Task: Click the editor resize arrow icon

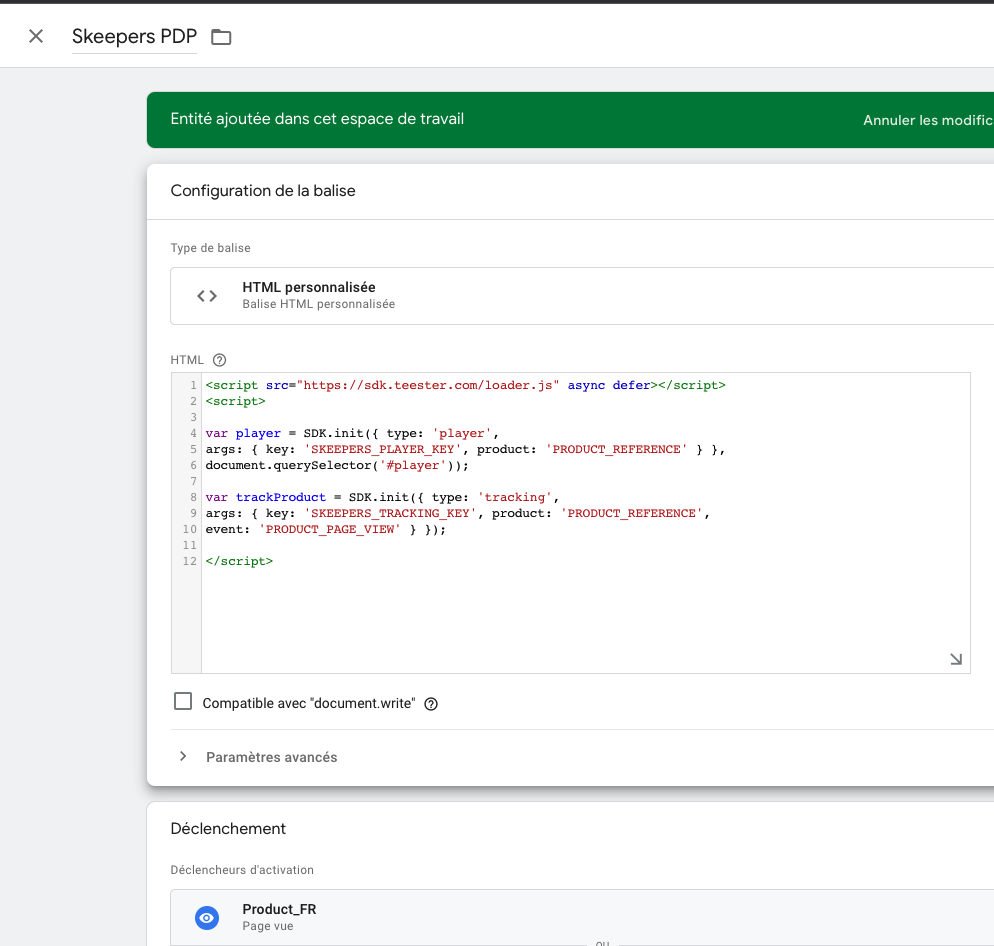Action: 955,659
